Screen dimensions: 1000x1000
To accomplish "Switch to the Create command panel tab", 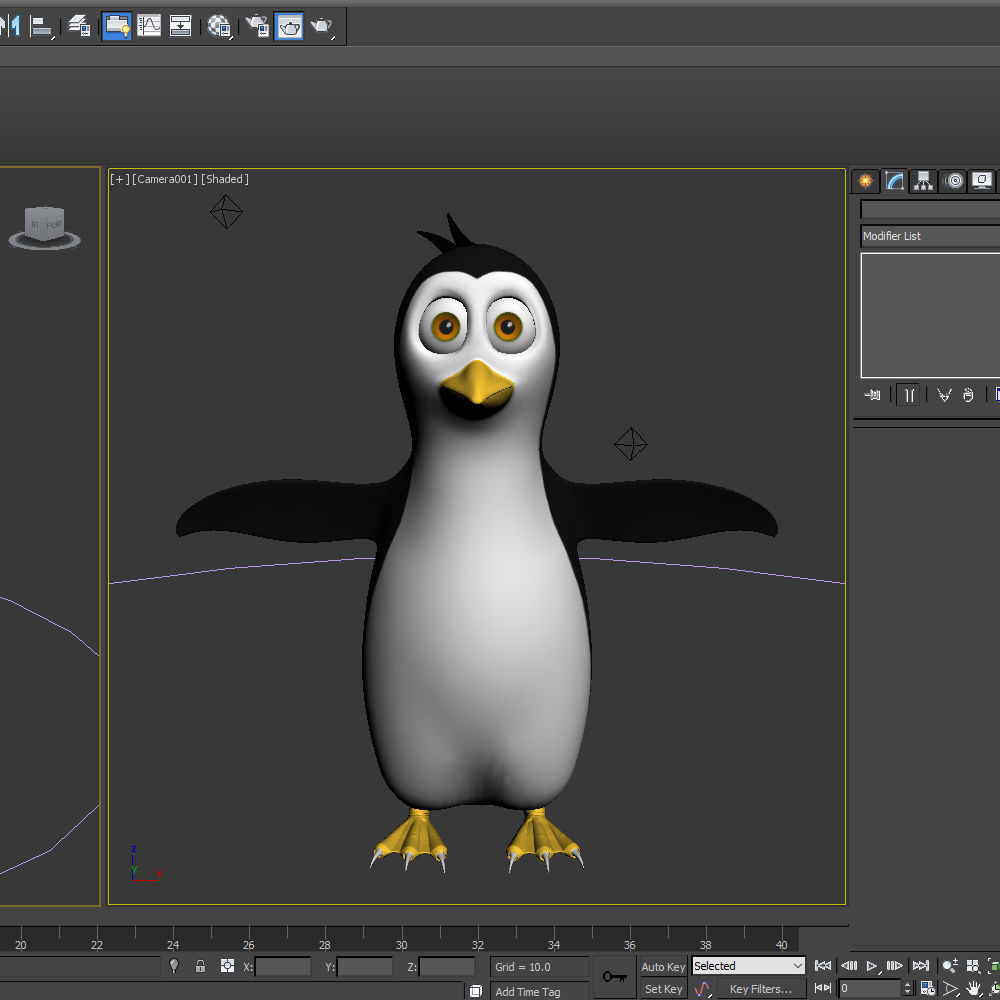I will 865,181.
